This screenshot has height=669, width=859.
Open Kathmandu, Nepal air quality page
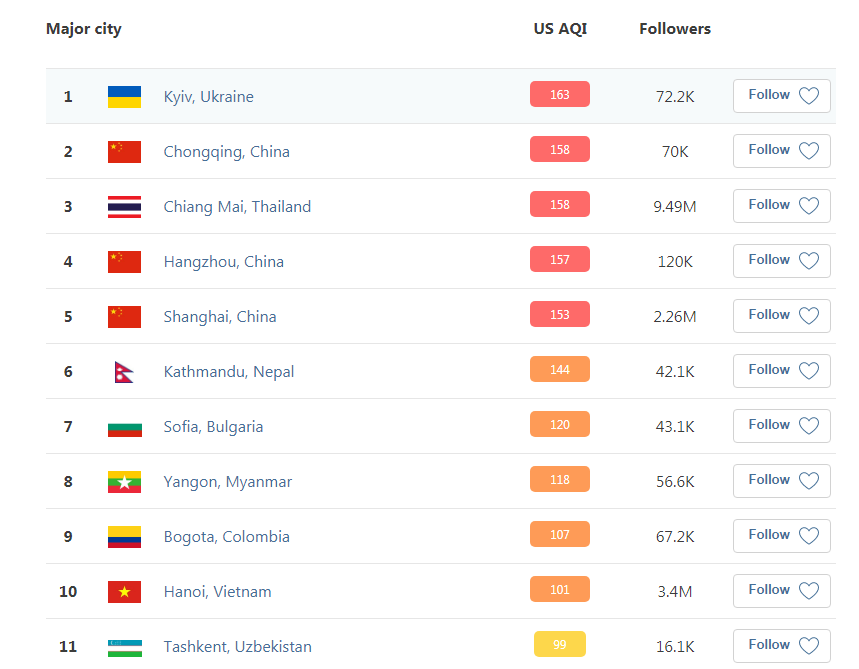229,372
